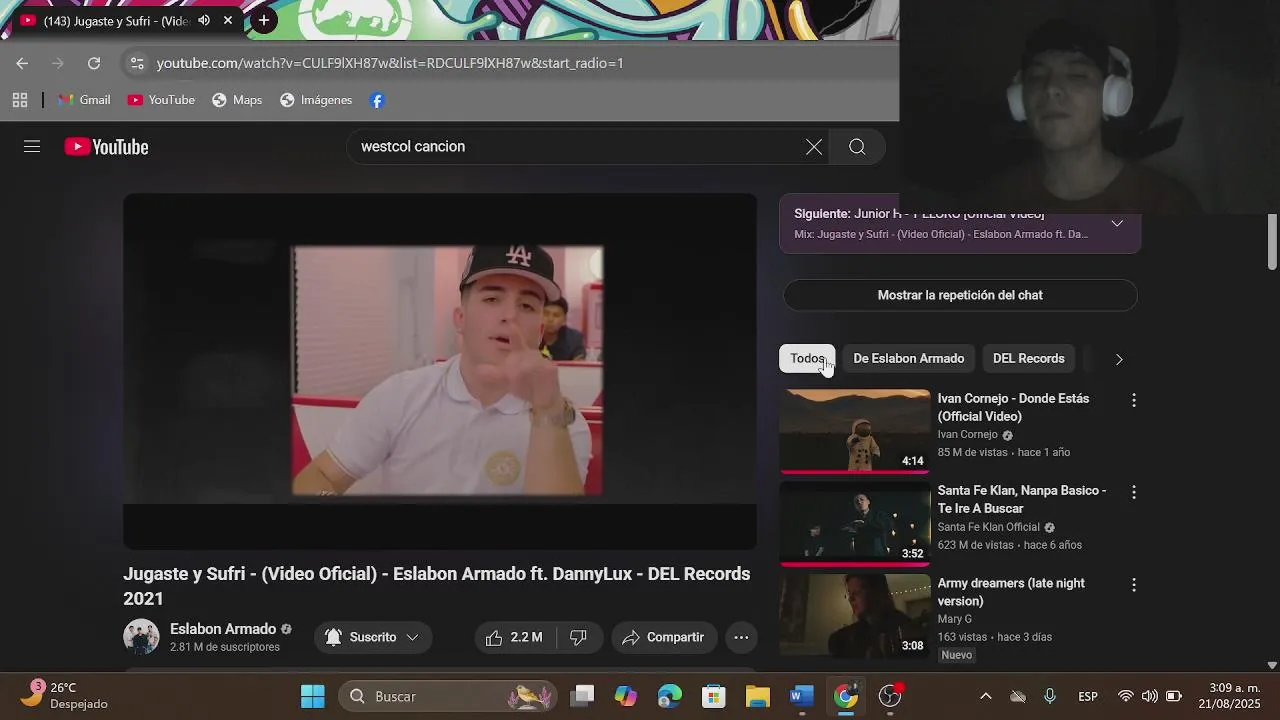The image size is (1280, 720).
Task: Go back to the previous page
Action: (22, 63)
